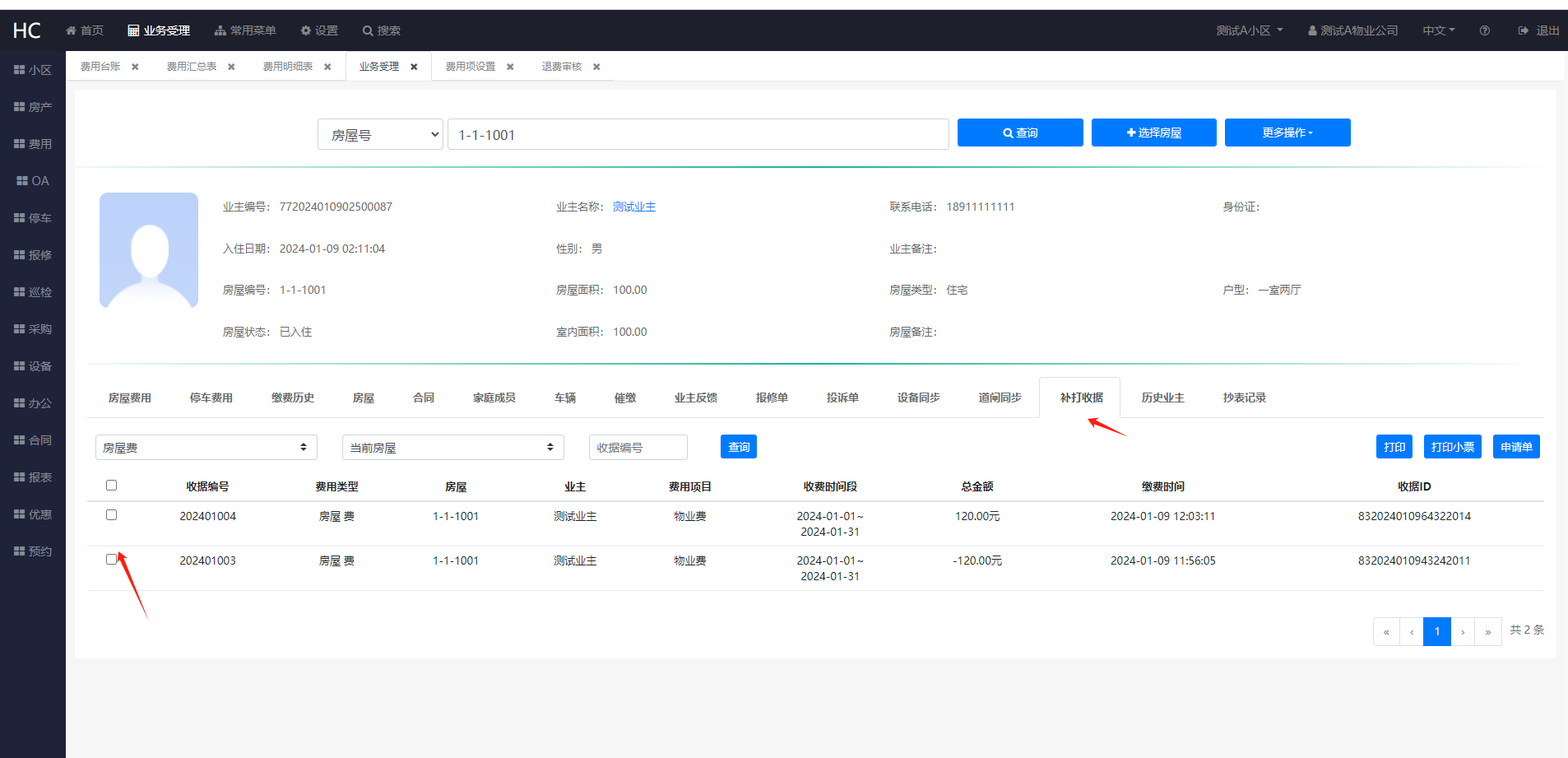Image resolution: width=1568 pixels, height=758 pixels.
Task: Close the 费用台账 tab
Action: (x=135, y=67)
